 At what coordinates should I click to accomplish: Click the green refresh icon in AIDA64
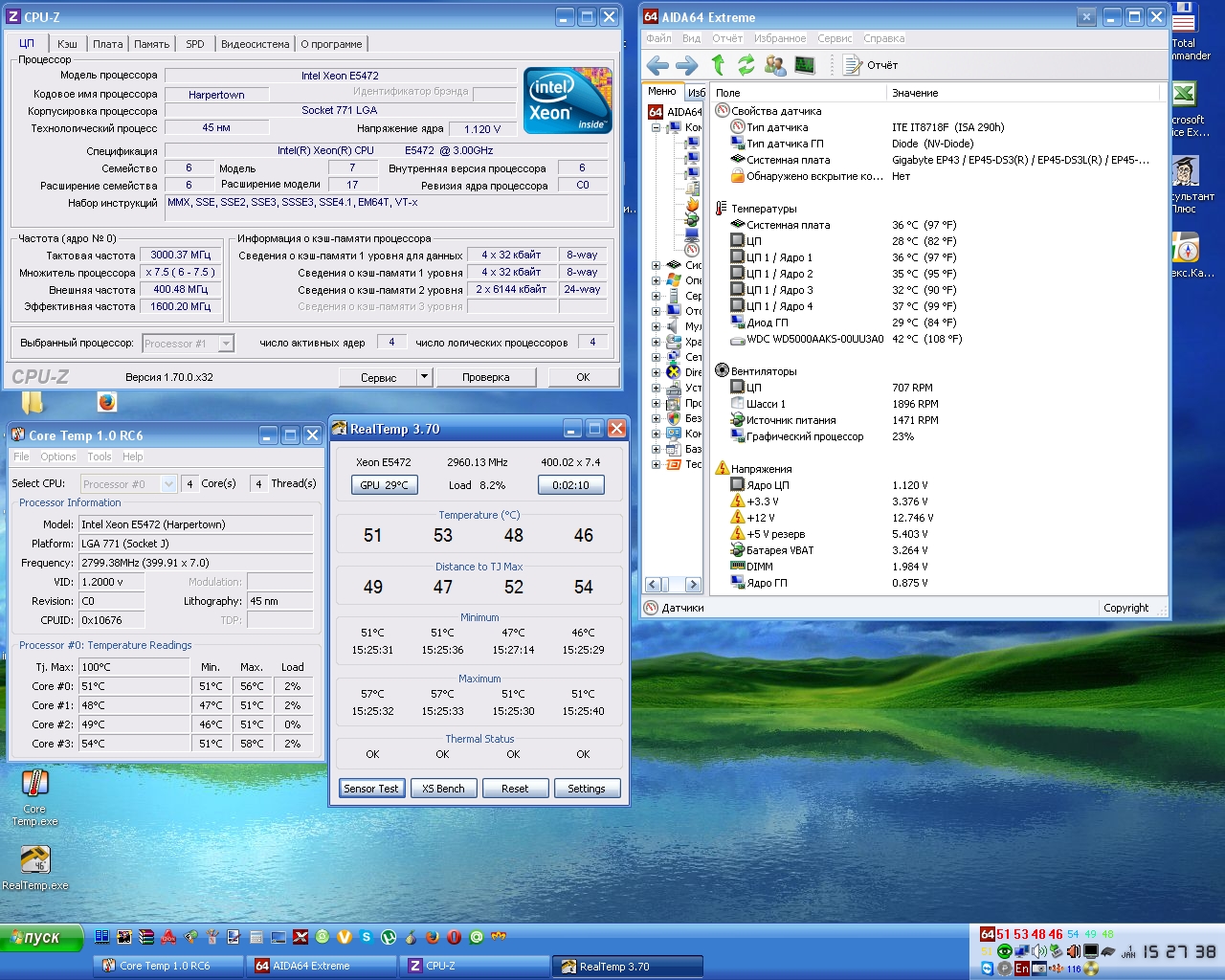pos(746,65)
